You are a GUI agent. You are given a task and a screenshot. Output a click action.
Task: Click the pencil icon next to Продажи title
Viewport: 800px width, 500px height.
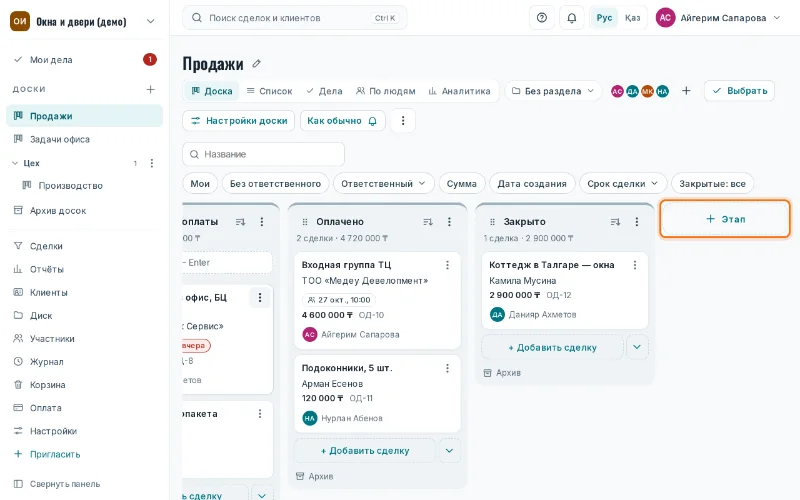click(257, 64)
